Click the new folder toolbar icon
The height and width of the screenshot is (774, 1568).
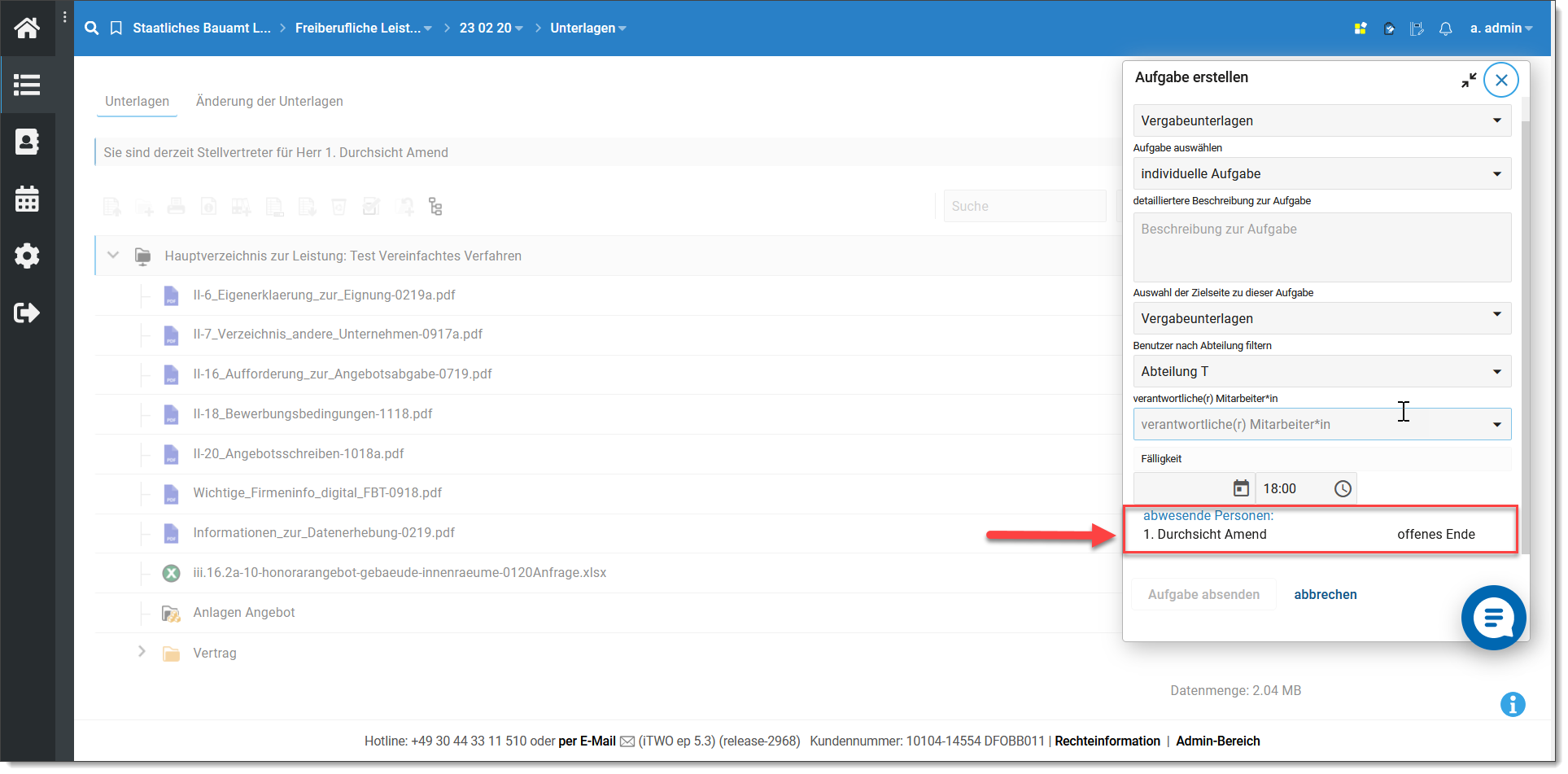click(145, 207)
